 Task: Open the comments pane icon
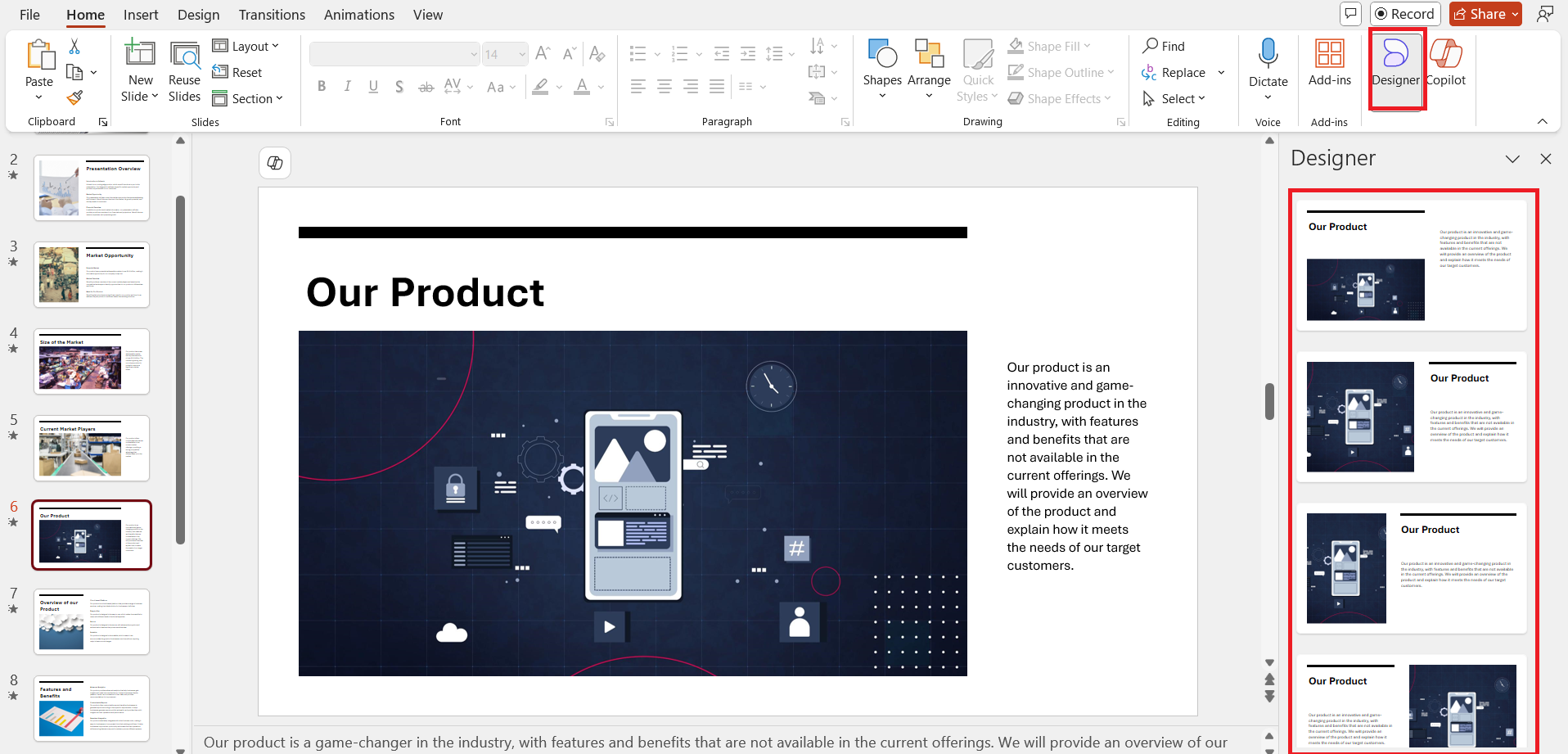tap(1350, 14)
